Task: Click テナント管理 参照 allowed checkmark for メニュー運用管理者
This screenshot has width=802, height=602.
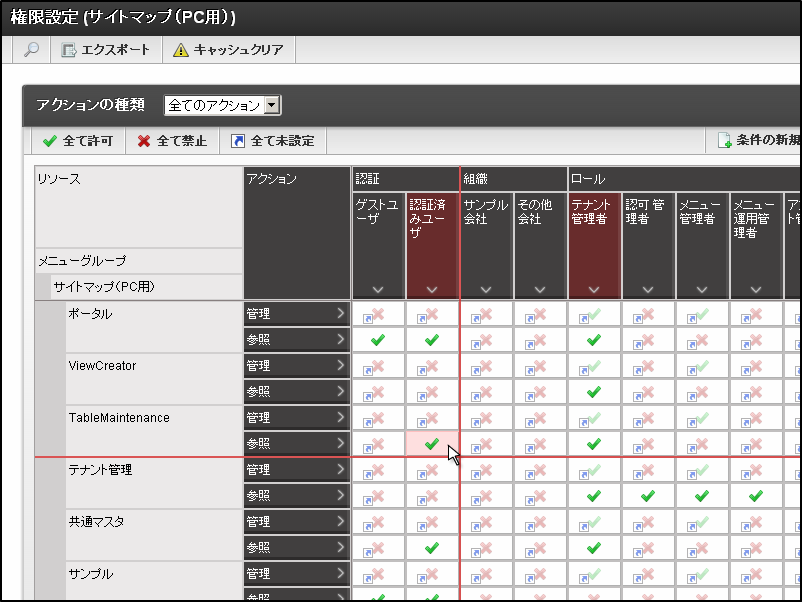Action: pyautogui.click(x=756, y=496)
